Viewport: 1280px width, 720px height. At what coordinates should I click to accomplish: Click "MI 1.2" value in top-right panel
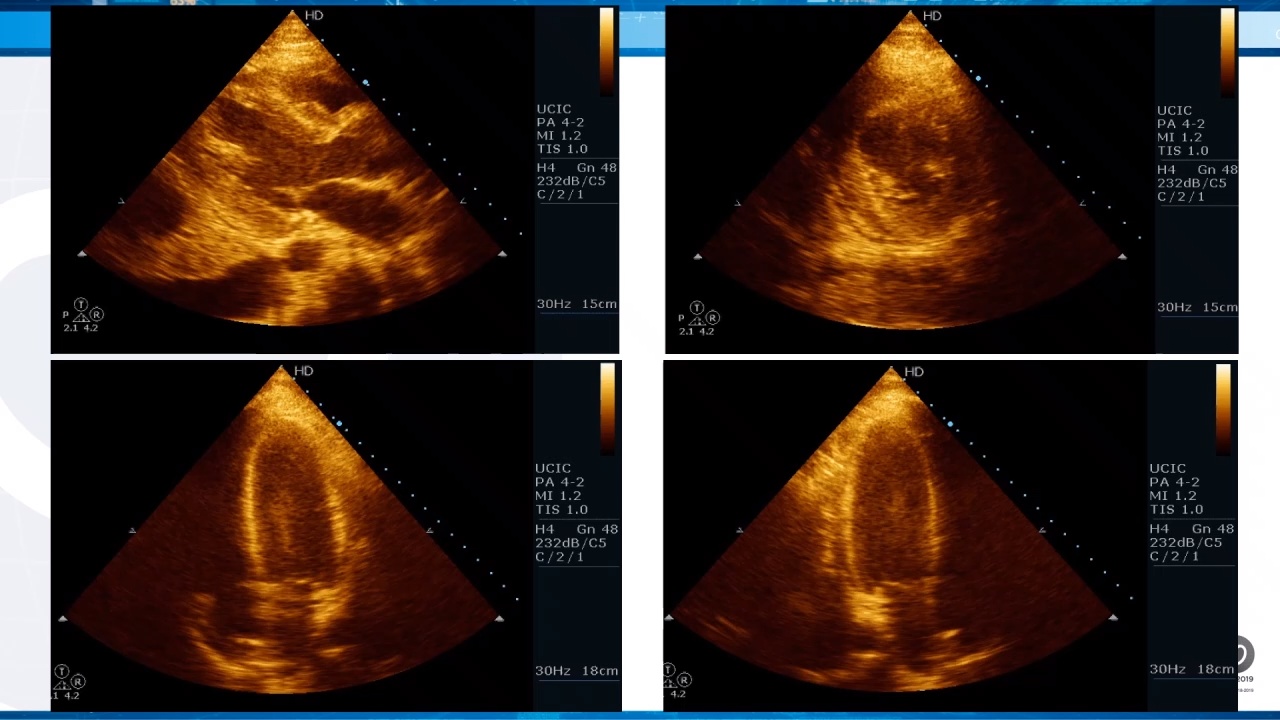coord(1180,137)
